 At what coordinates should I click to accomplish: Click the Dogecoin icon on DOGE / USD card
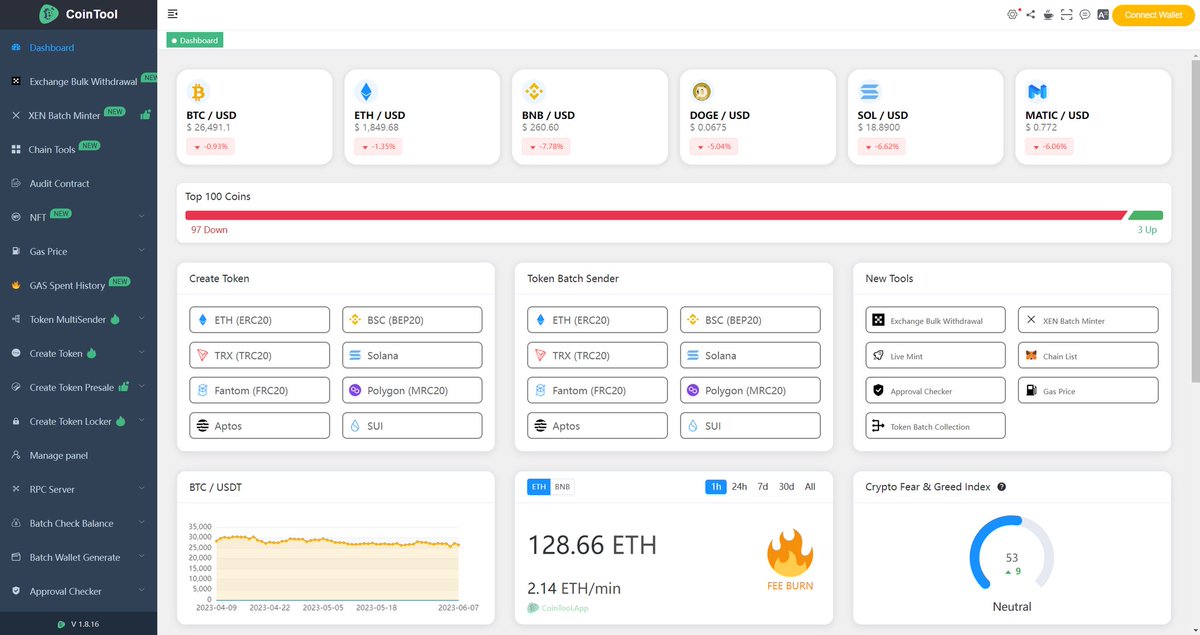click(701, 92)
